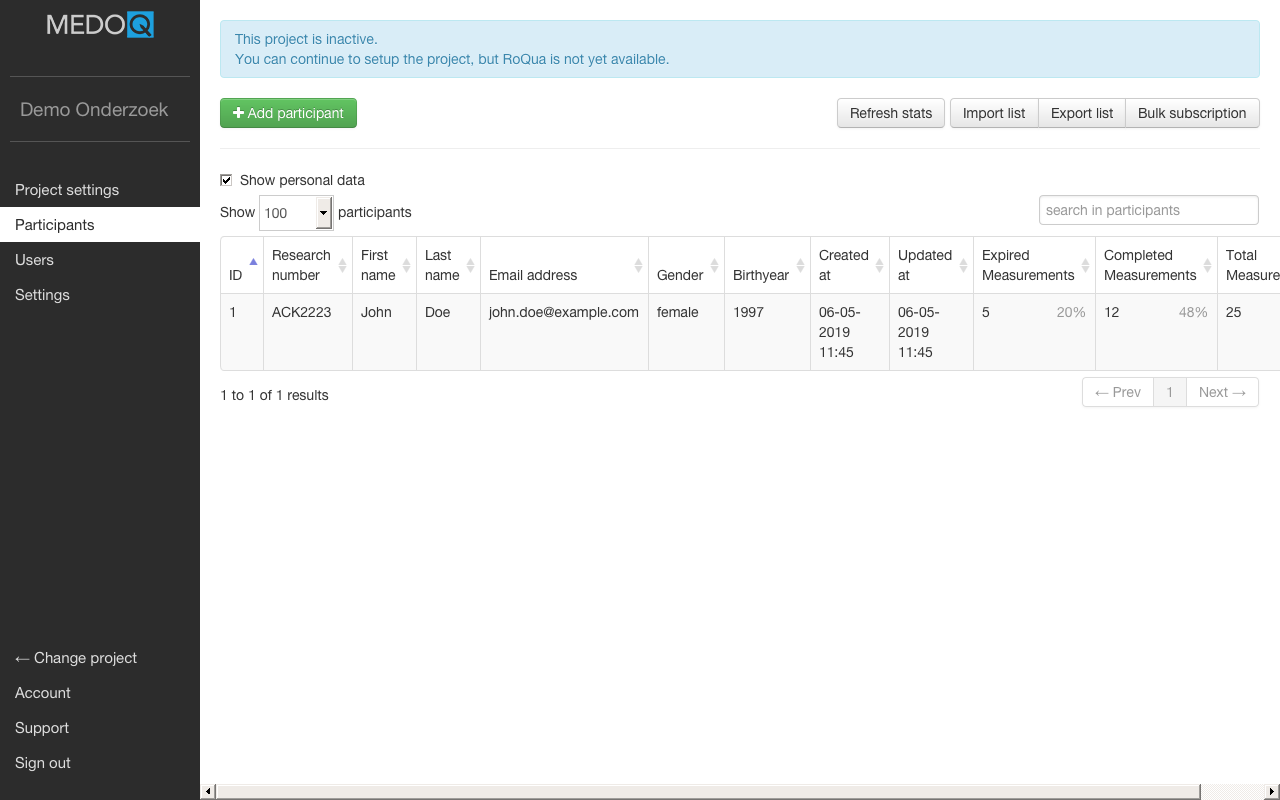
Task: Click the Add participant button
Action: [288, 113]
